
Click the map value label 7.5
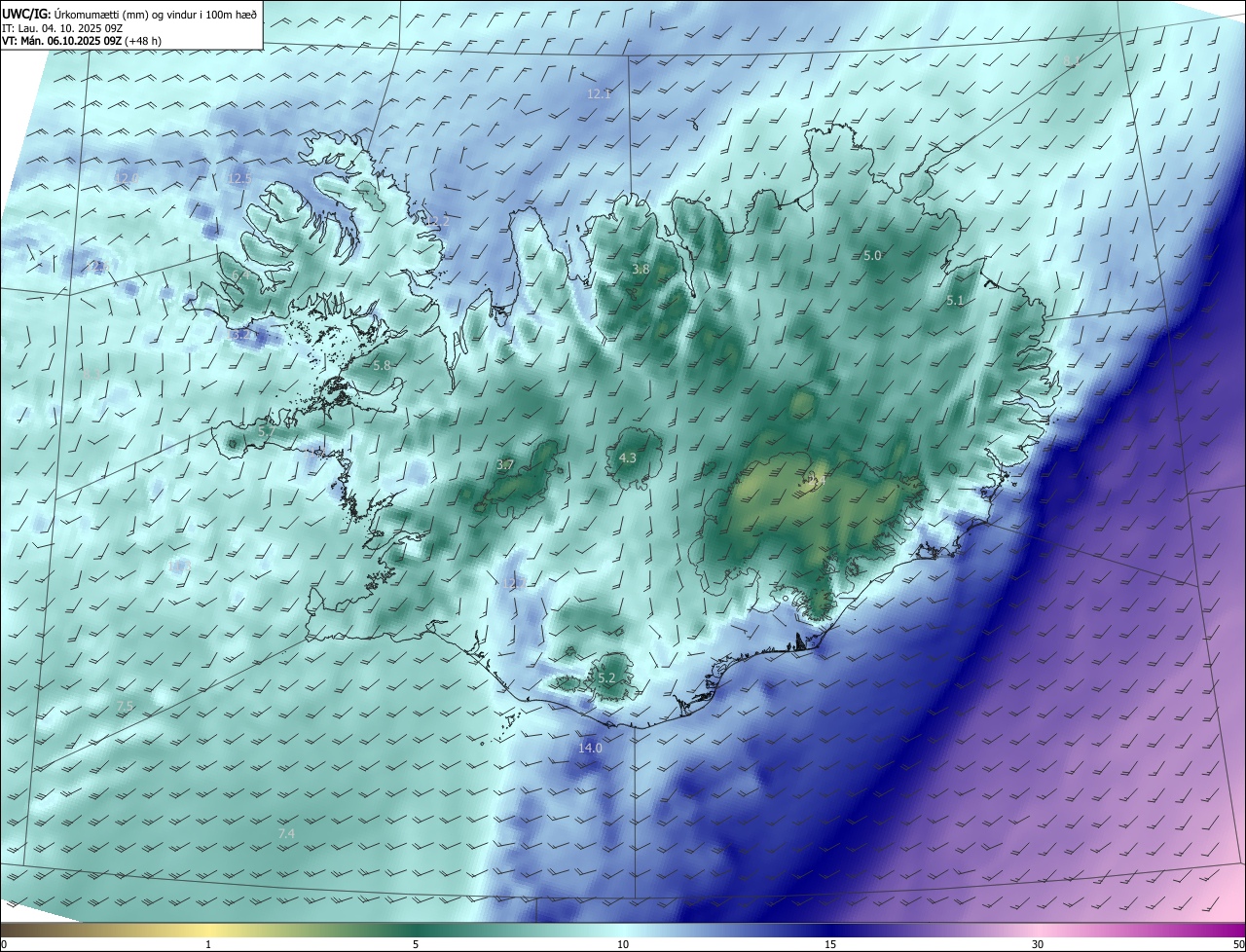[125, 706]
